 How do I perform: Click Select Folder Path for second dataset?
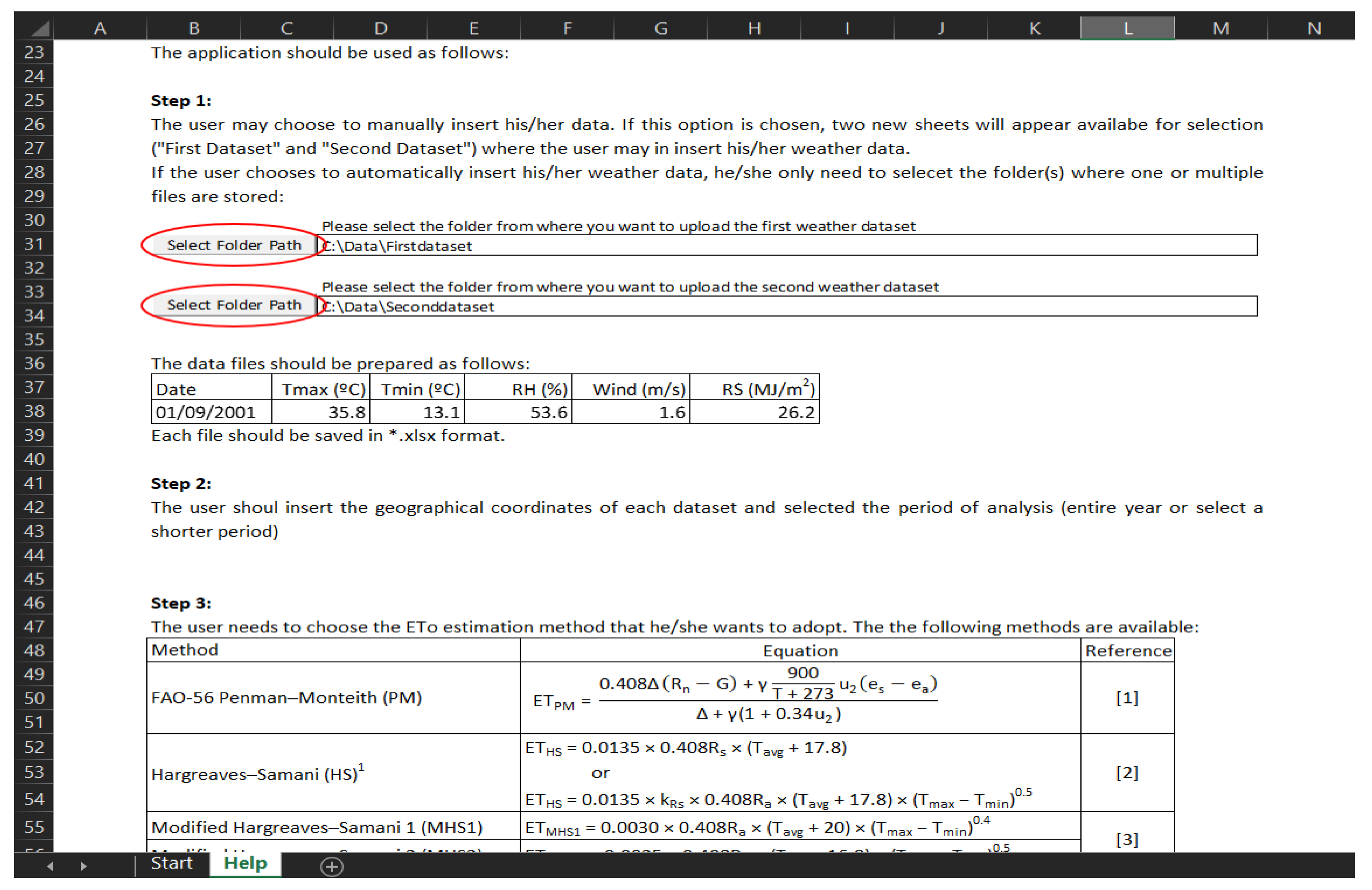234,304
